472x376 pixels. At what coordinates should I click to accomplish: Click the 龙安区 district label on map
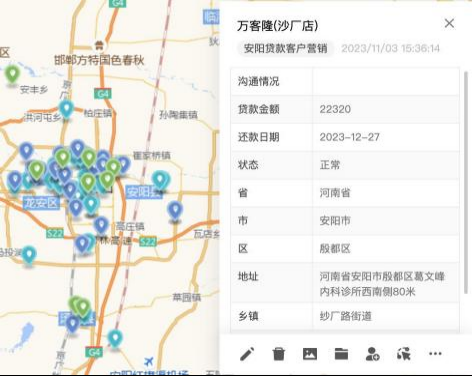(x=42, y=203)
